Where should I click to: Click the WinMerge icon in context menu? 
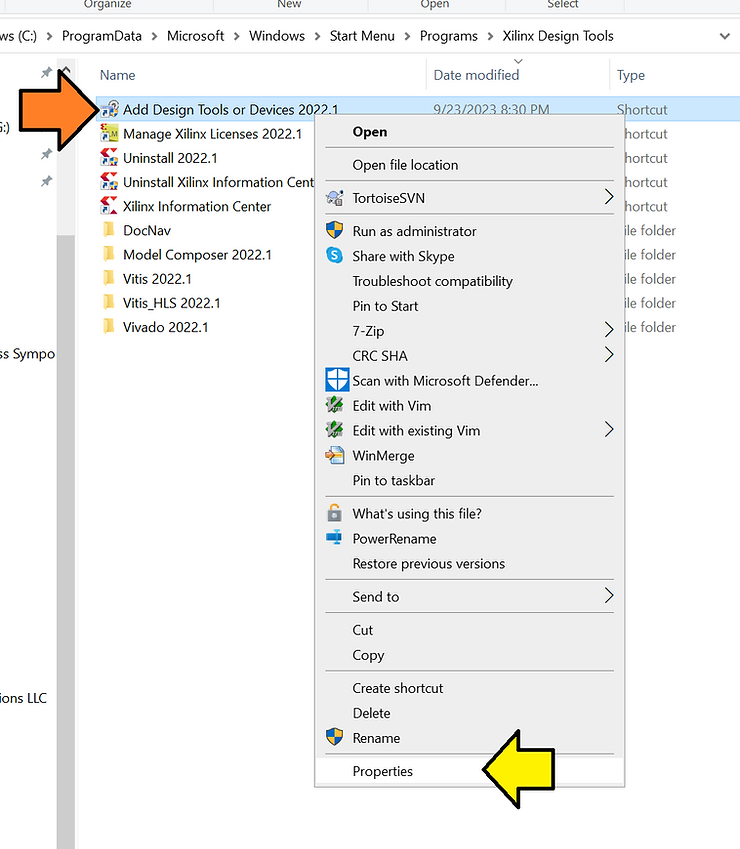(335, 456)
